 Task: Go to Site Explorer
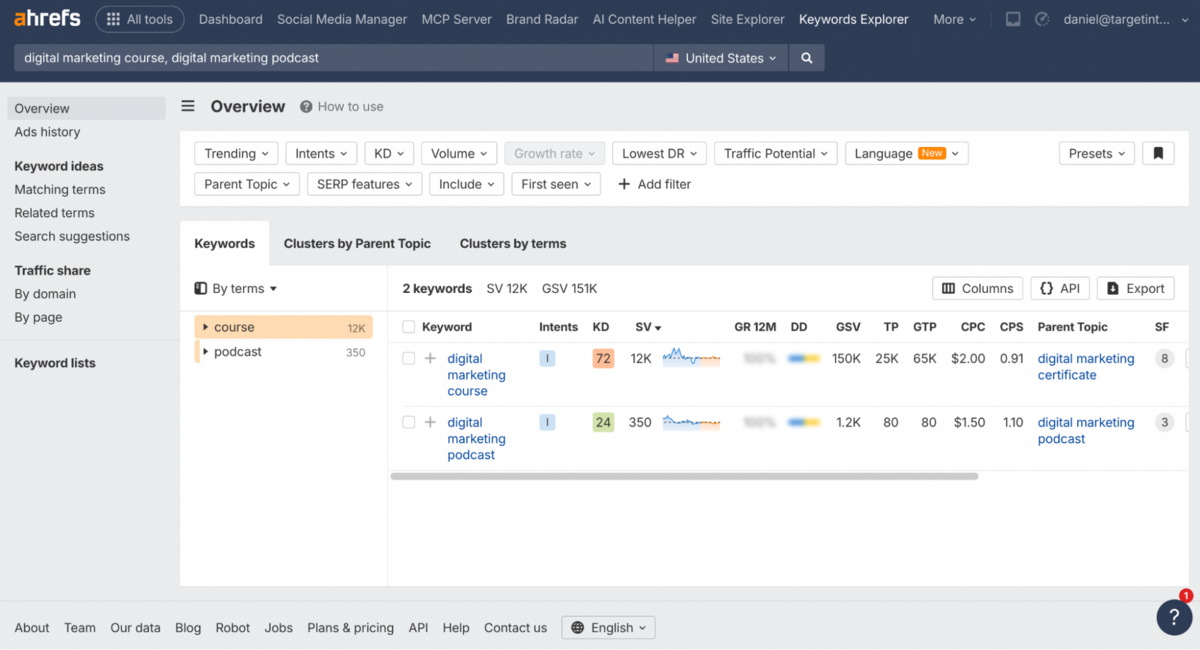tap(748, 19)
